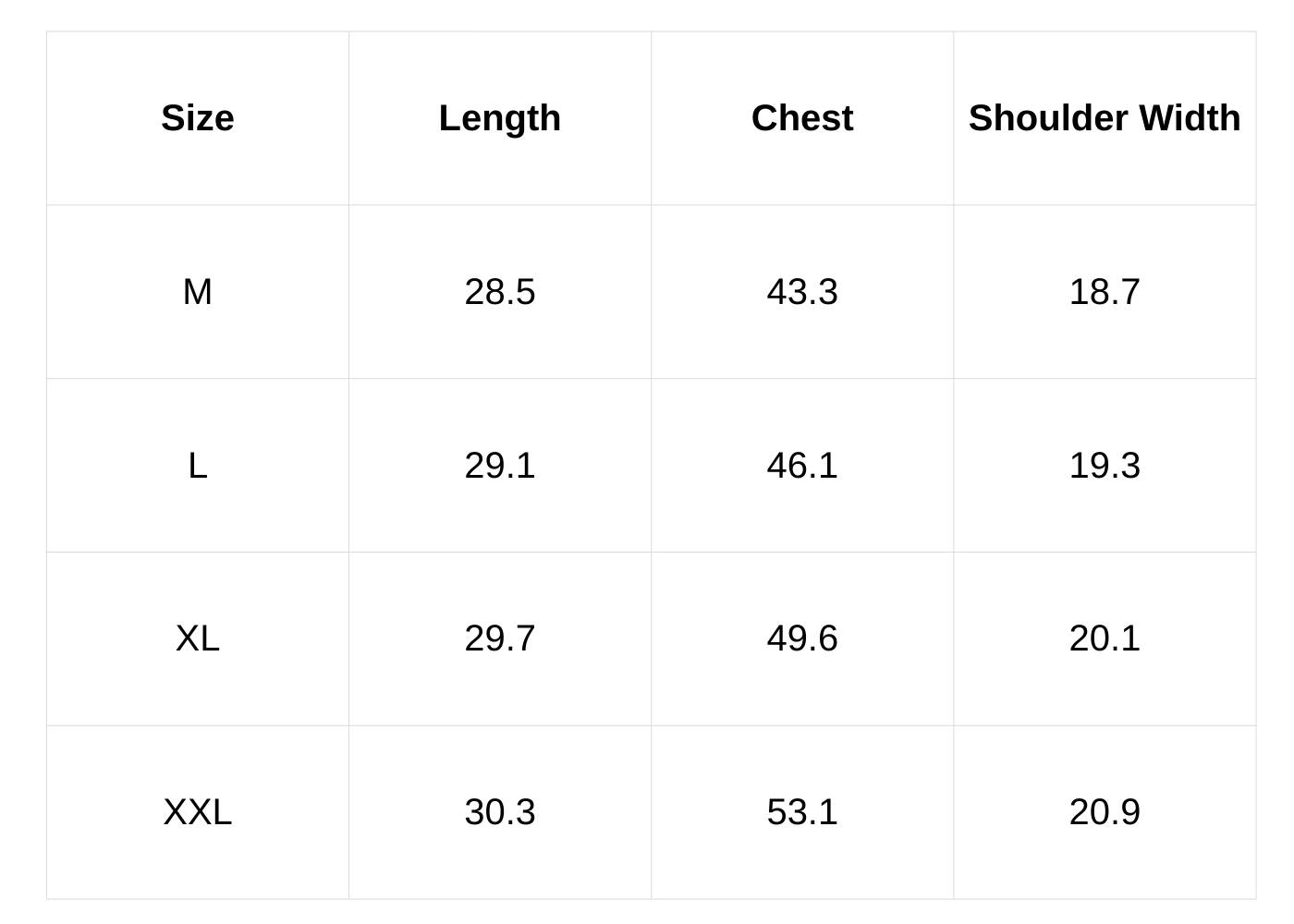The image size is (1294, 924).
Task: Click chest value 46.1
Action: (801, 466)
